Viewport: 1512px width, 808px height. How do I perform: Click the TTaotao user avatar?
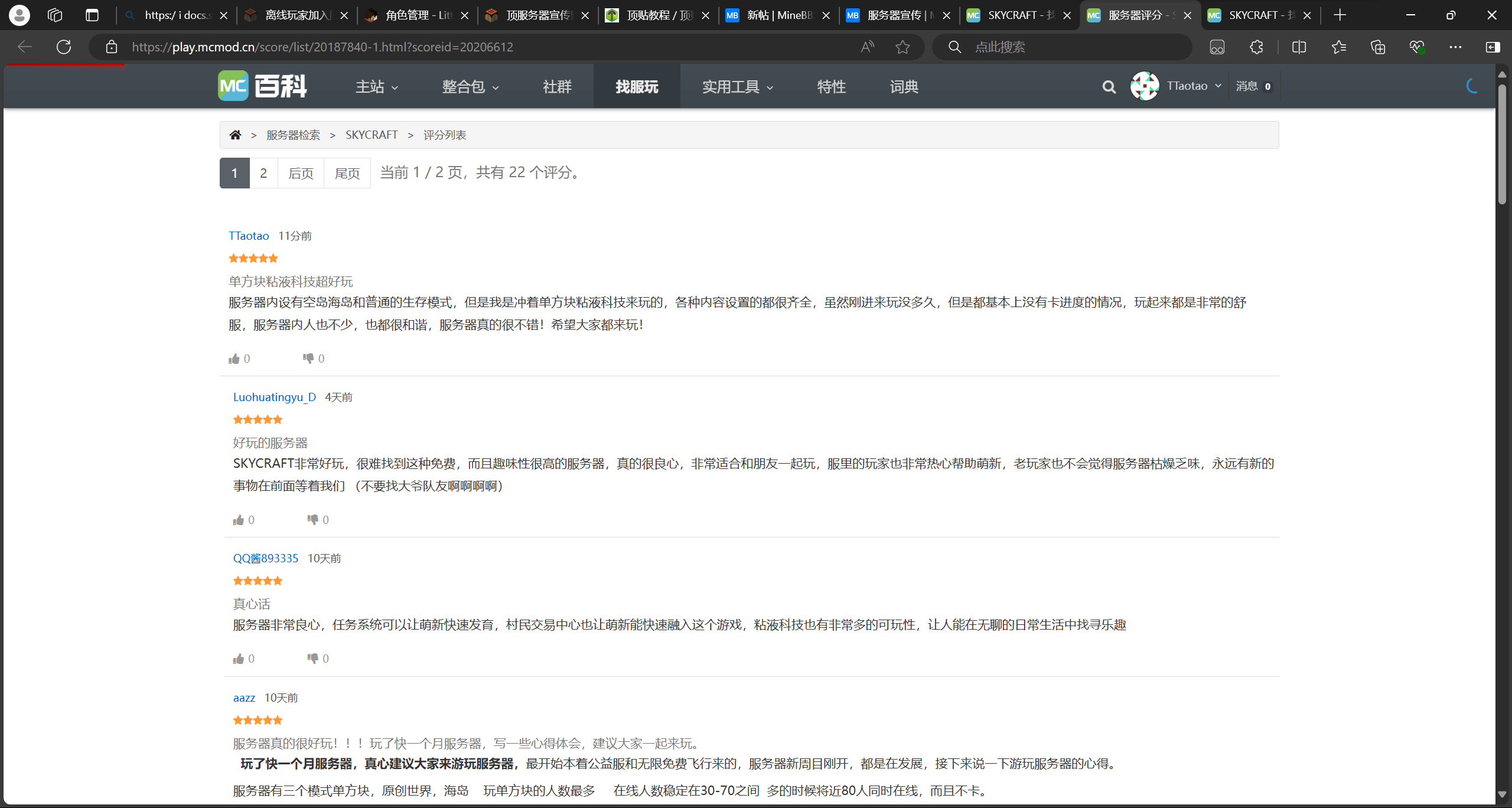1144,86
